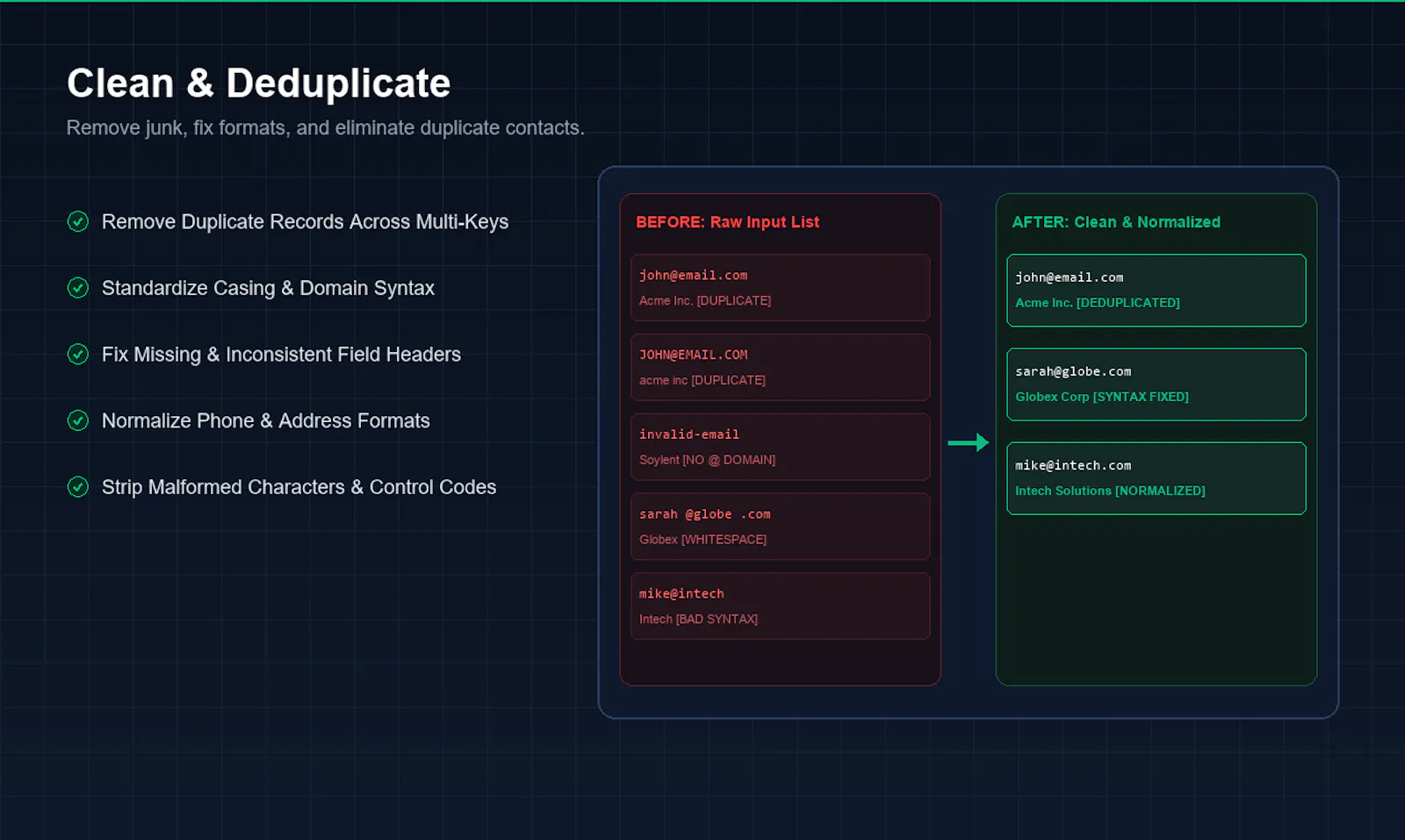Click 'acme inc [DUPLICATE]' lowercase label
The image size is (1405, 840).
click(x=702, y=381)
